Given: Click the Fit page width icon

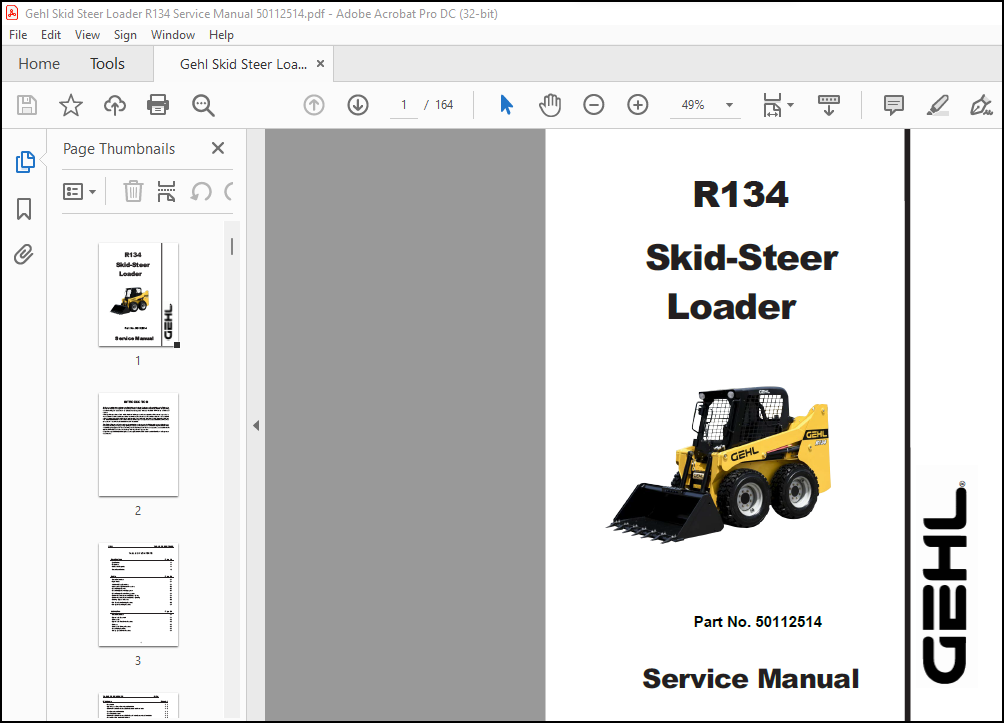Looking at the screenshot, I should point(772,105).
